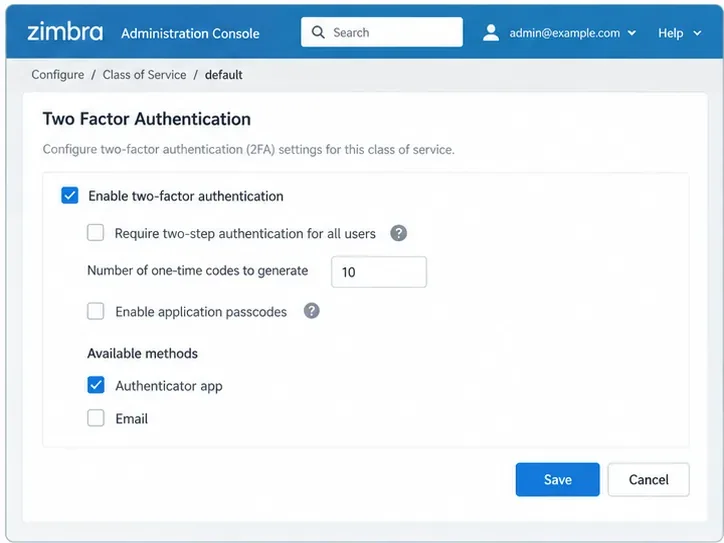
Task: Open help for application passcodes
Action: [312, 311]
